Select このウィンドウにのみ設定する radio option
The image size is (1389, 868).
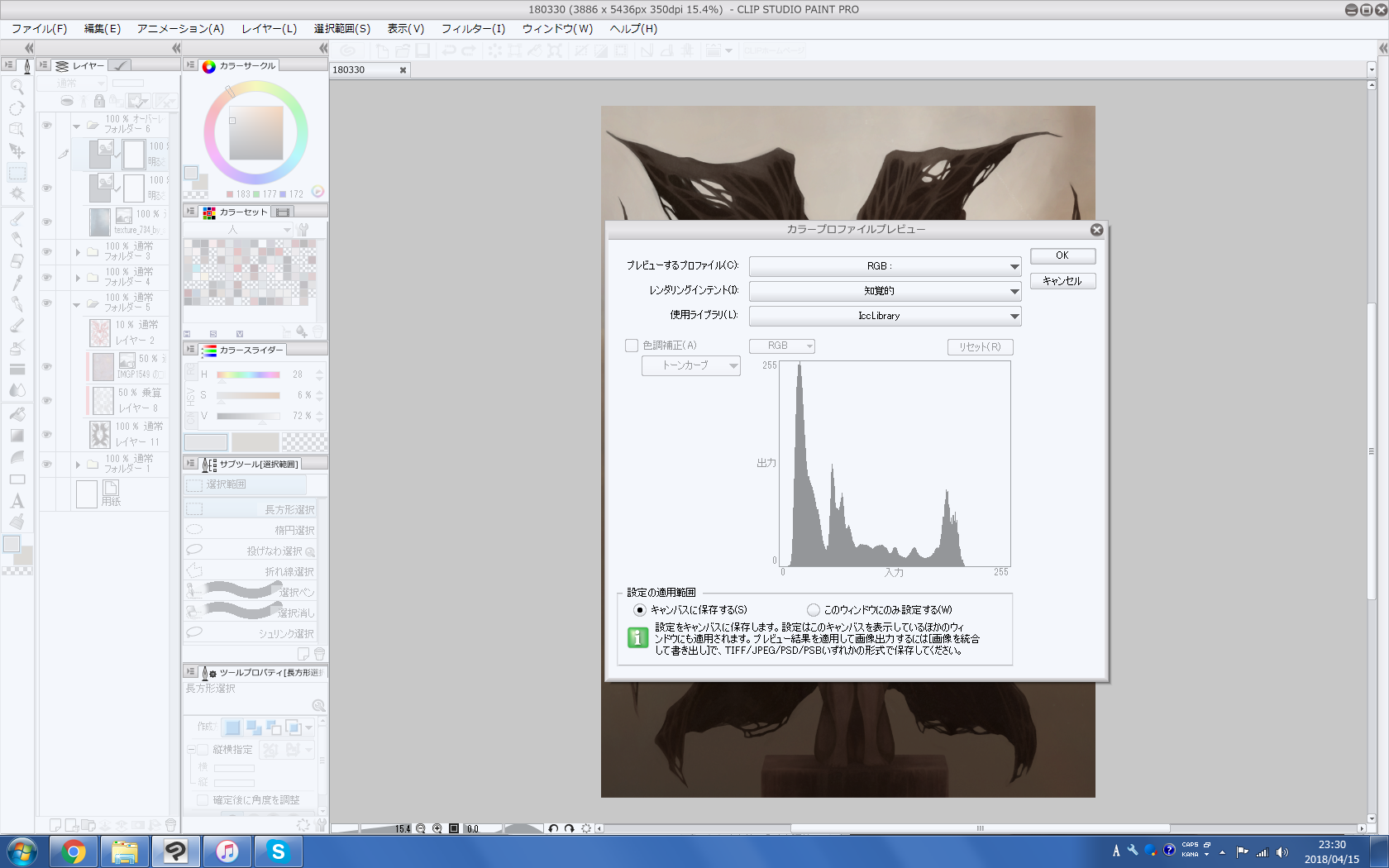(814, 610)
